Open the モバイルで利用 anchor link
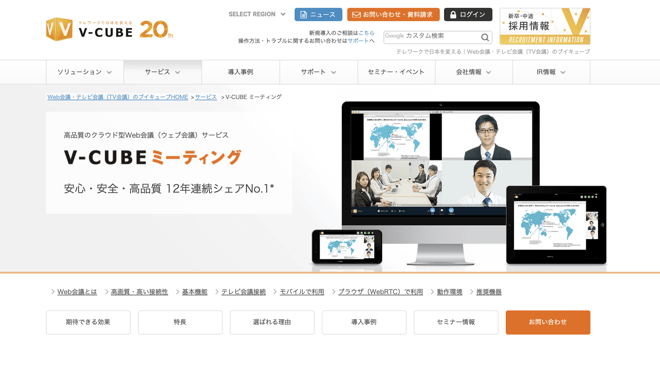The height and width of the screenshot is (369, 660). point(302,292)
